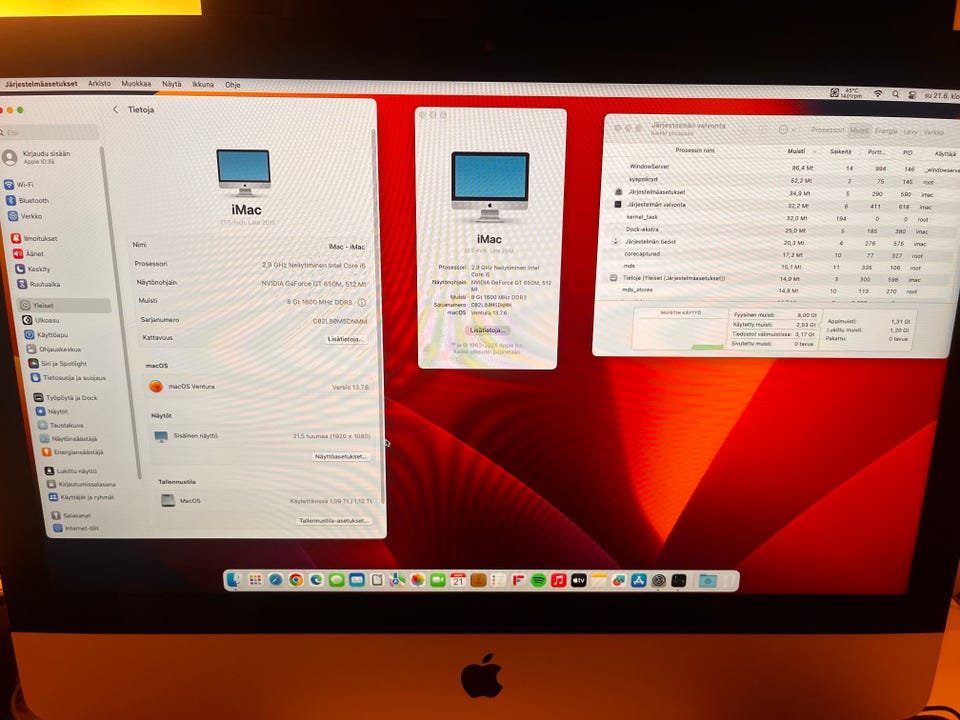Open the more-actions dropdown in Järjestelmän valvonta toolbar

tap(787, 130)
